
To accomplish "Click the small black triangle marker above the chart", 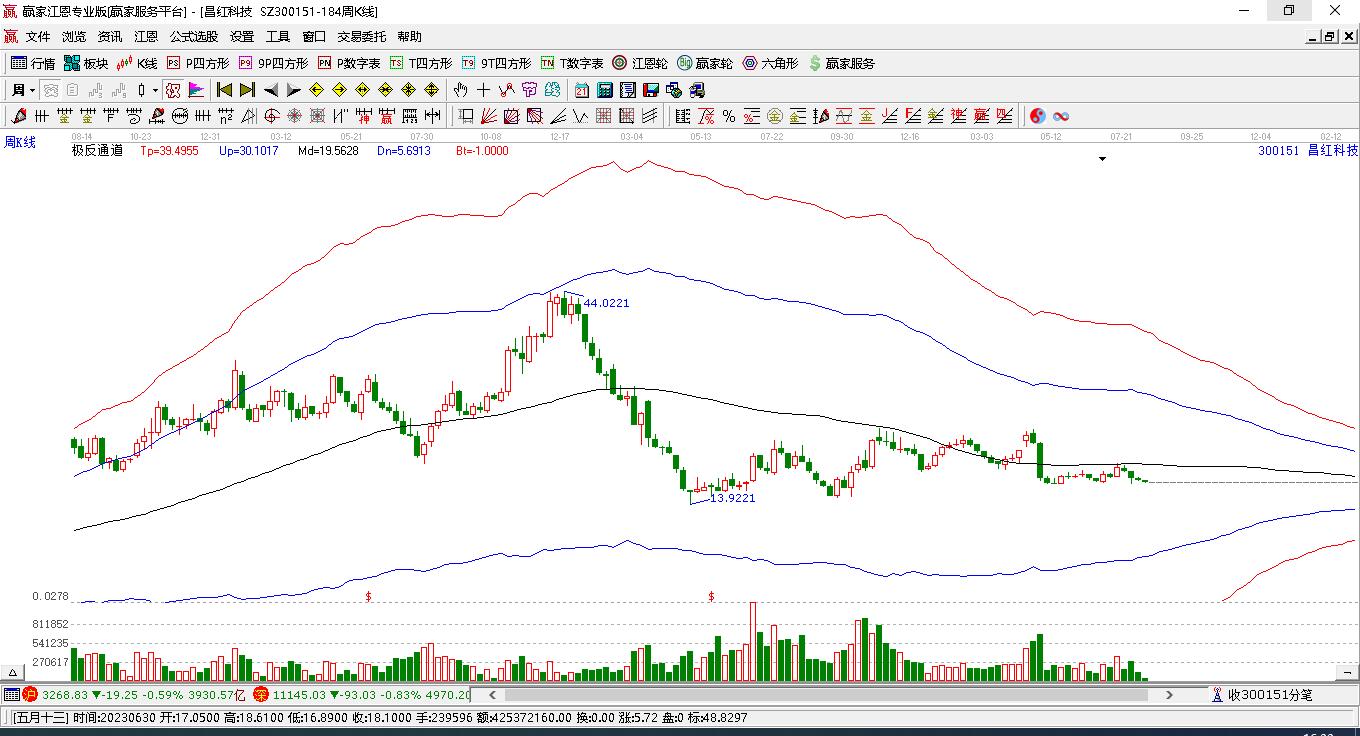I will [1103, 159].
